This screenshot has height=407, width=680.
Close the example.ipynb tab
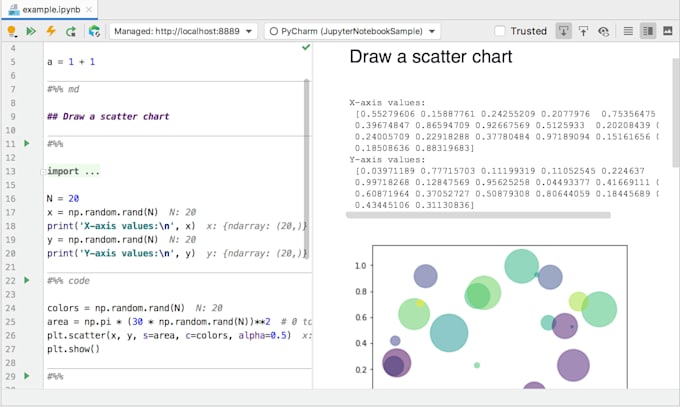tap(89, 10)
